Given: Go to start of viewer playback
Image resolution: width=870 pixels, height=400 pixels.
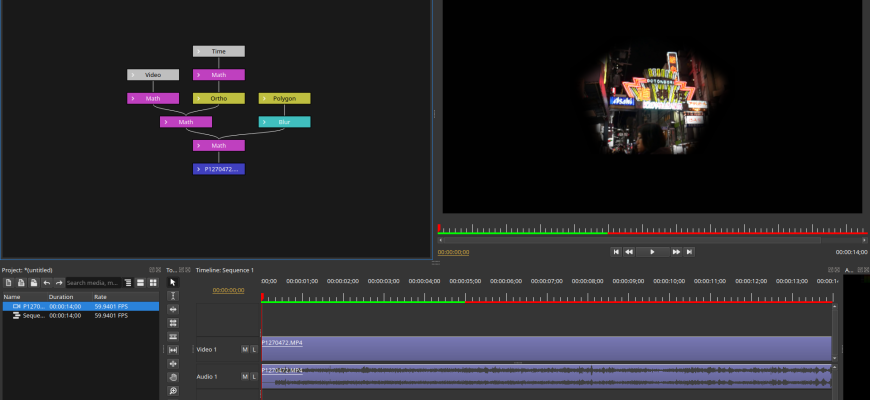Looking at the screenshot, I should (616, 252).
